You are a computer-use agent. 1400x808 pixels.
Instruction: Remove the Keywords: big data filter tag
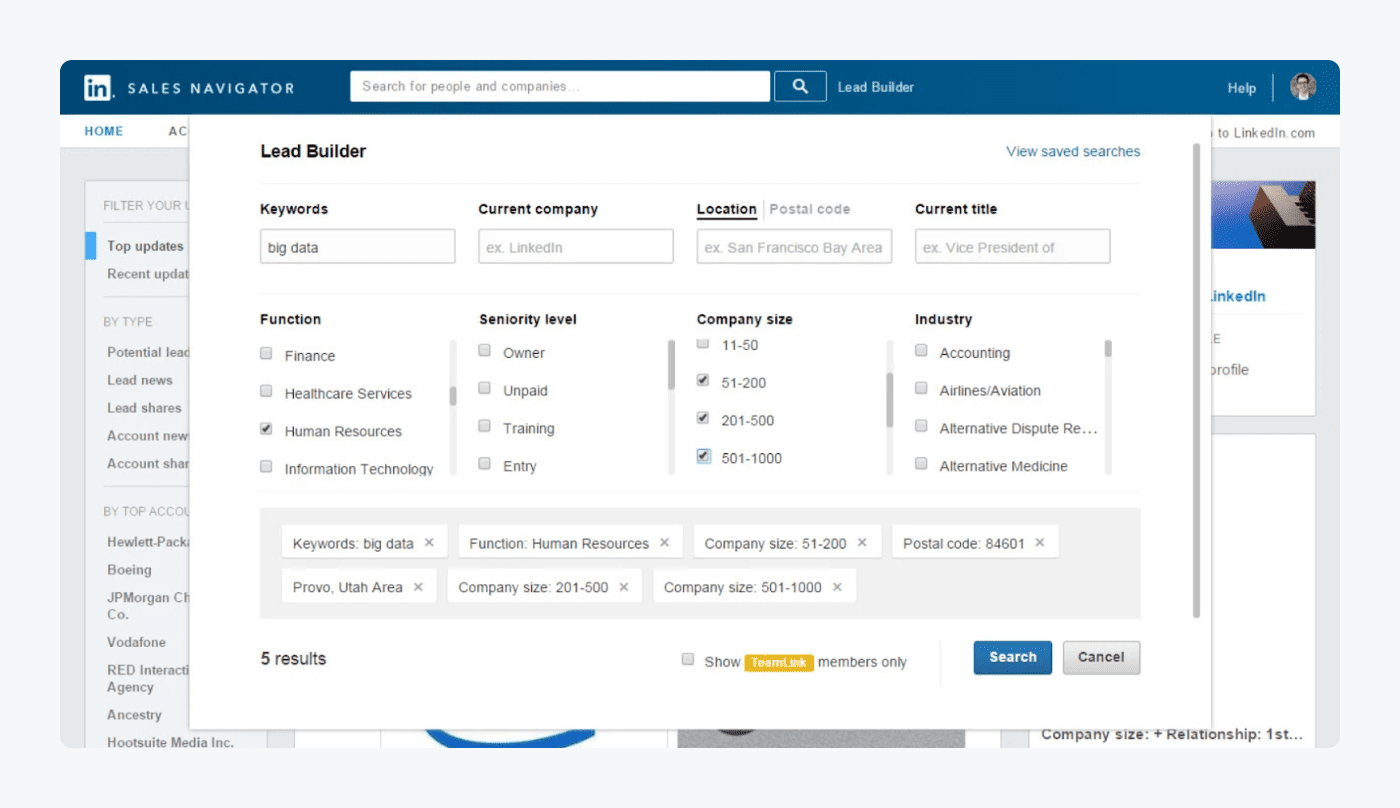click(429, 543)
